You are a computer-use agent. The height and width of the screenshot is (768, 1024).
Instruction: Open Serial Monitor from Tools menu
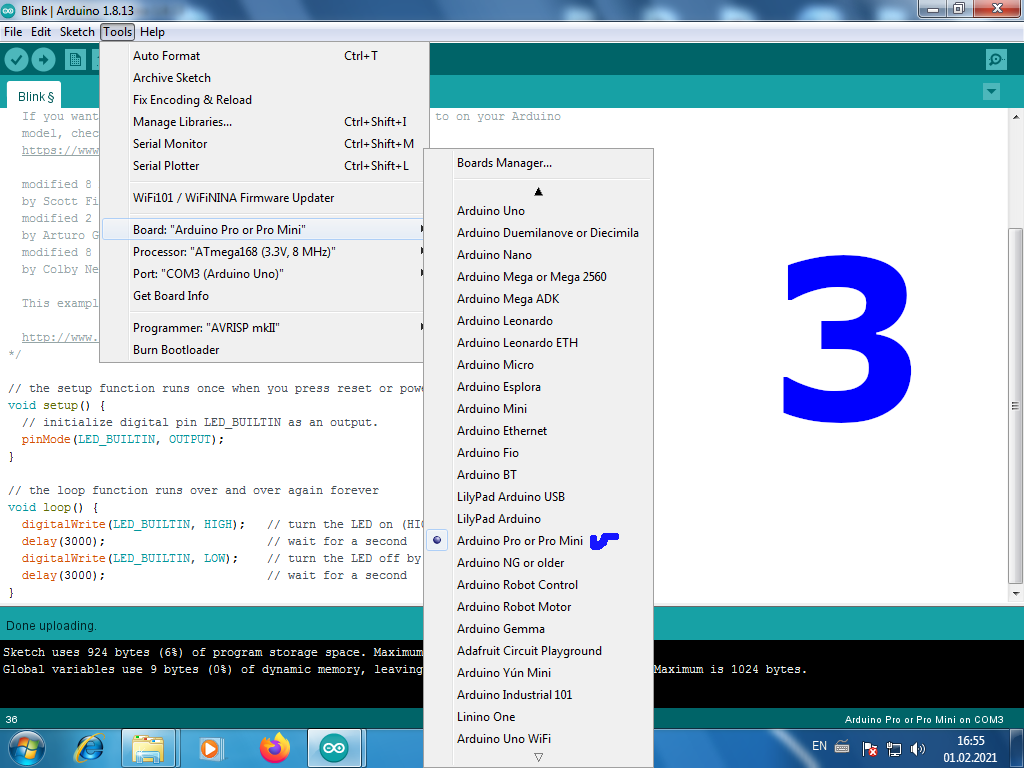coord(264,144)
